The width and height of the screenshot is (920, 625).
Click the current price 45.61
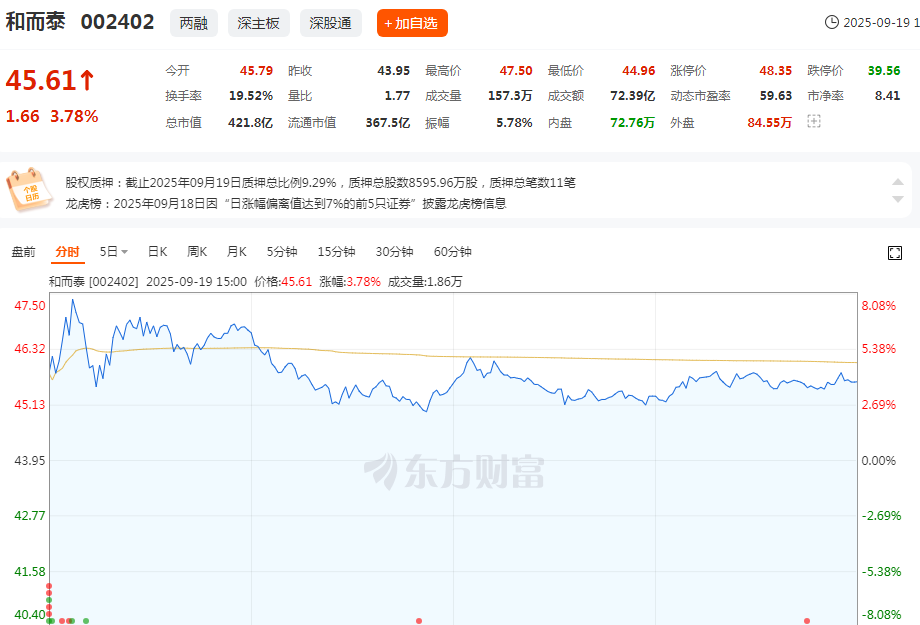[42, 80]
